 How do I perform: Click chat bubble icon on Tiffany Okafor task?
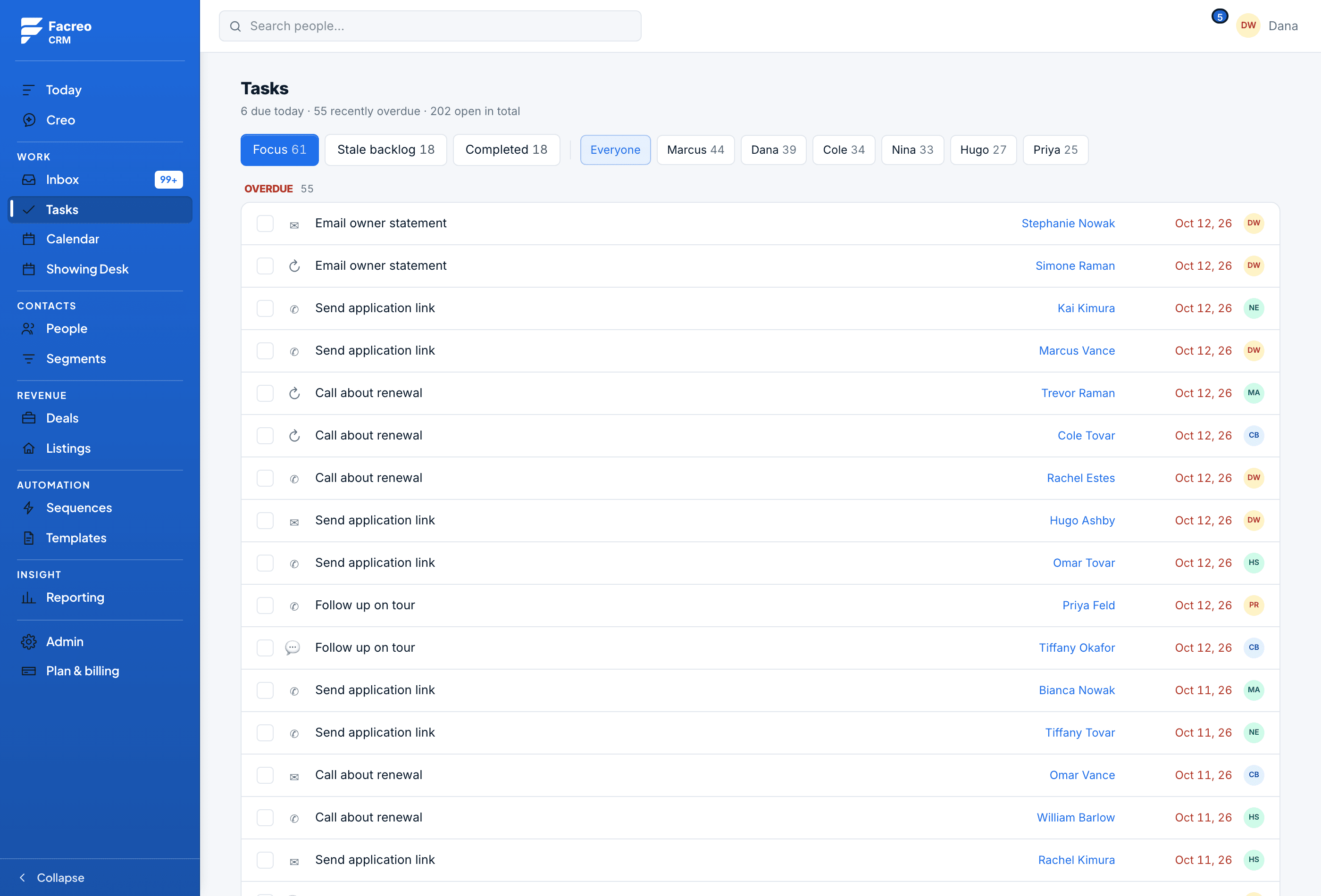[293, 647]
